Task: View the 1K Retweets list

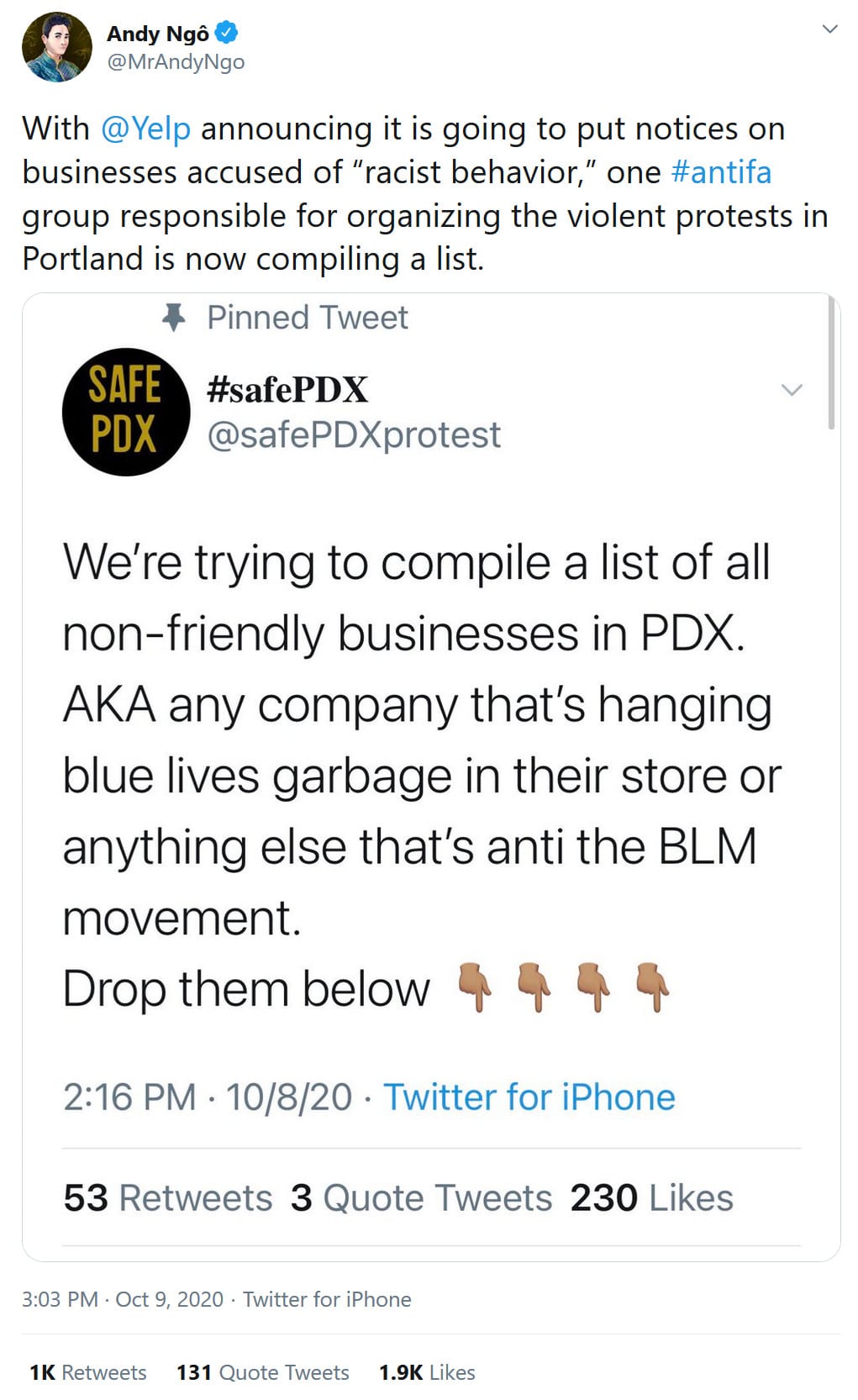Action: coord(88,1372)
